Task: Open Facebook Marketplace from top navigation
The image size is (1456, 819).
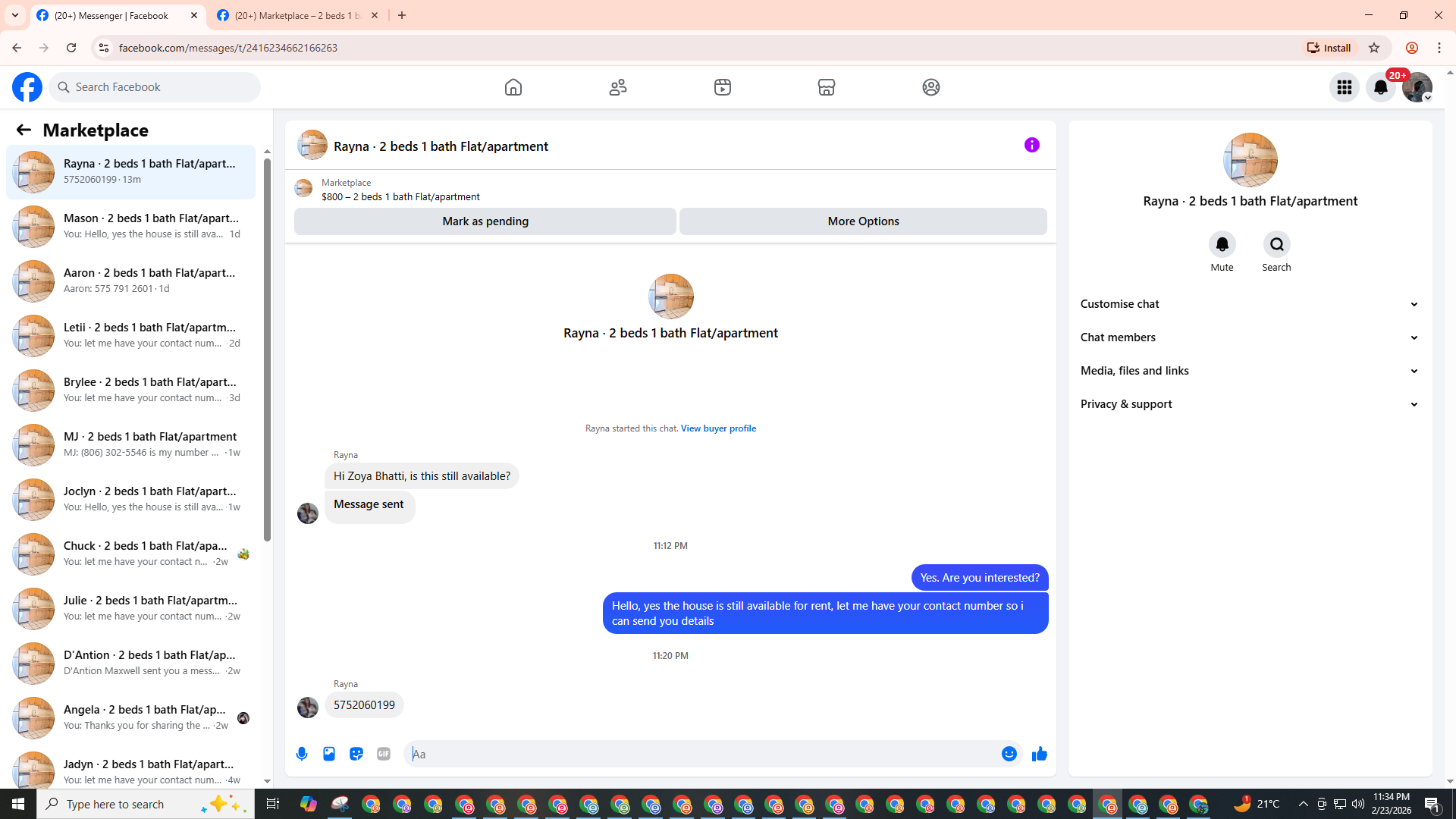Action: pyautogui.click(x=827, y=87)
